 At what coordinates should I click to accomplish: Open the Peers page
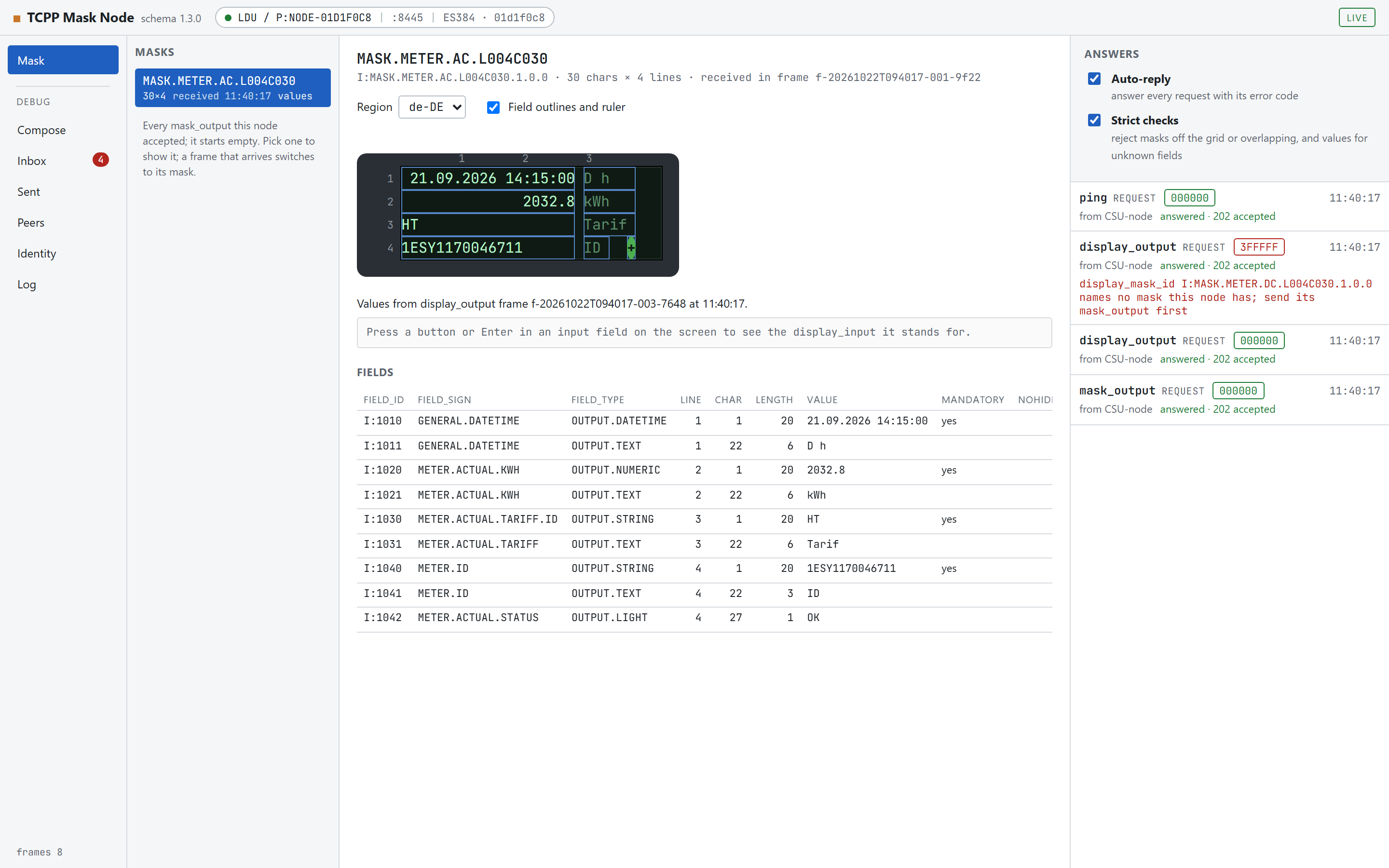pyautogui.click(x=63, y=223)
